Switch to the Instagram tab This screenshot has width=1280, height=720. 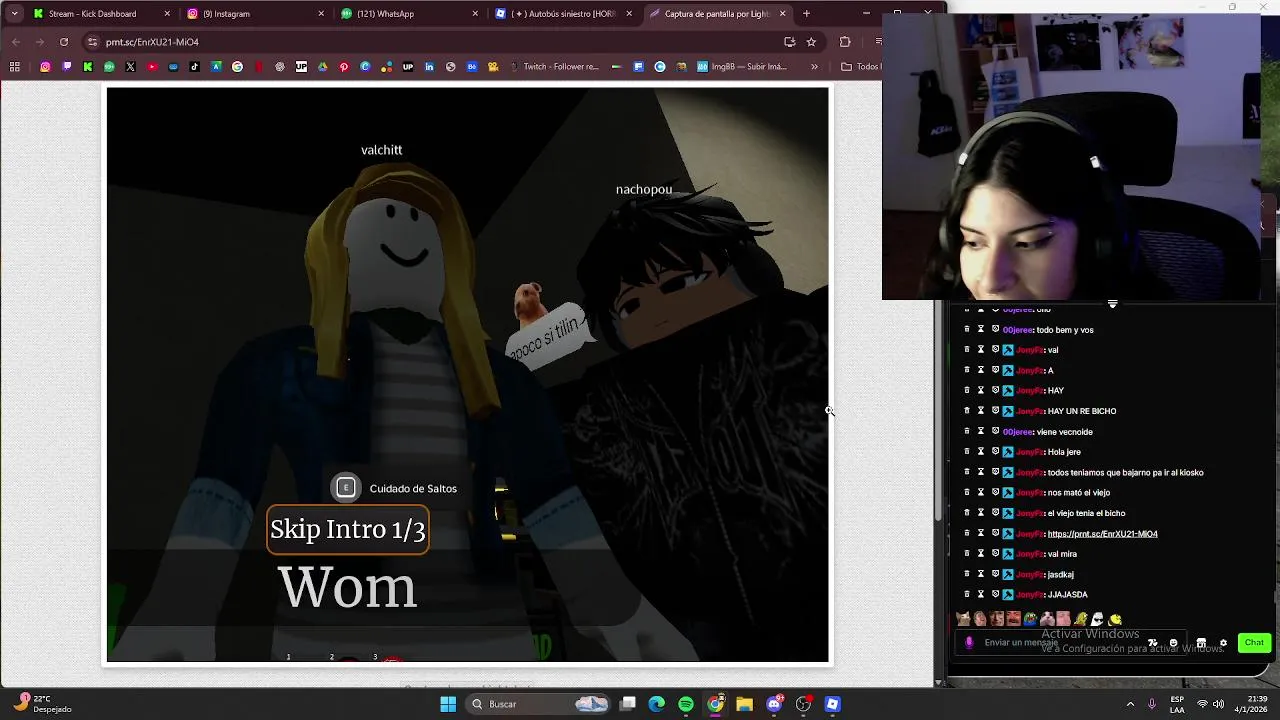click(x=256, y=14)
